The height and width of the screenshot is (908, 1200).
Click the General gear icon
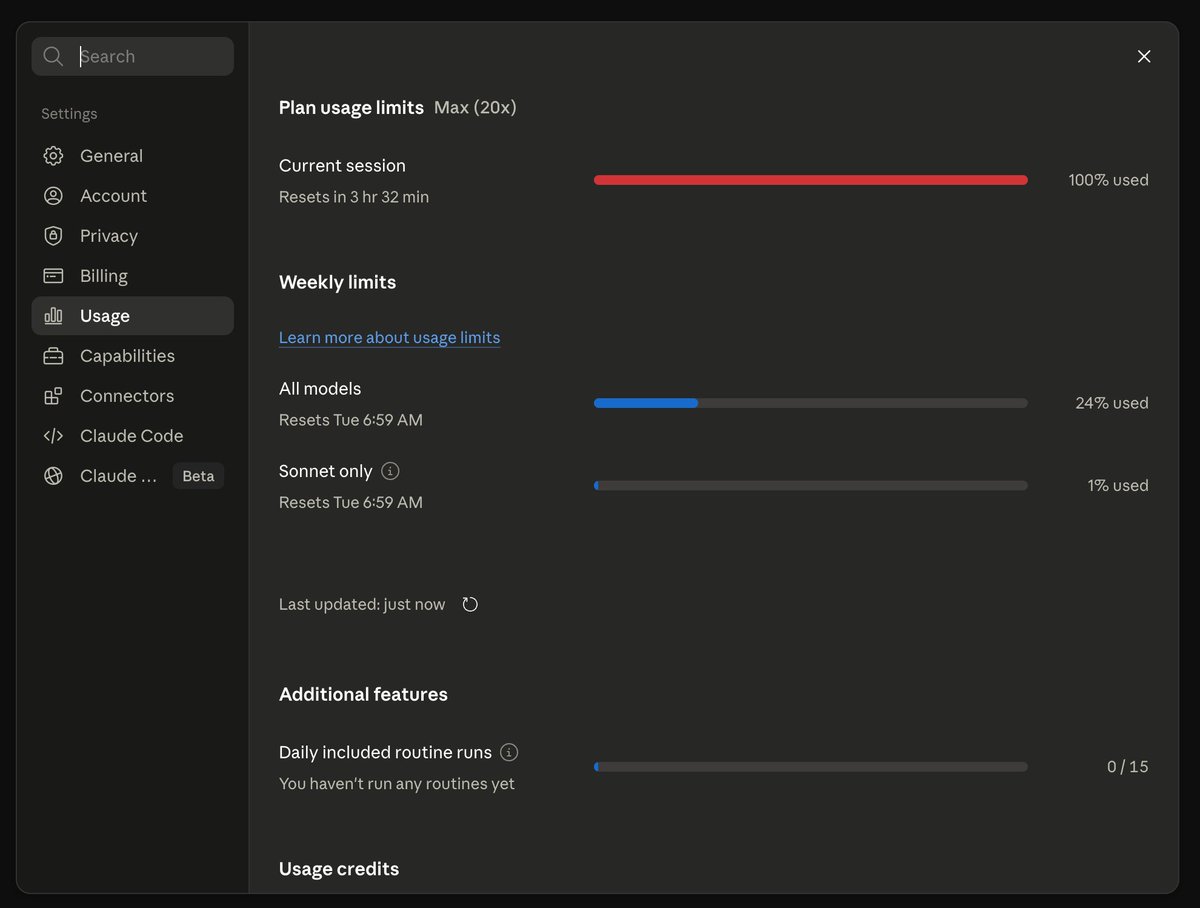54,156
